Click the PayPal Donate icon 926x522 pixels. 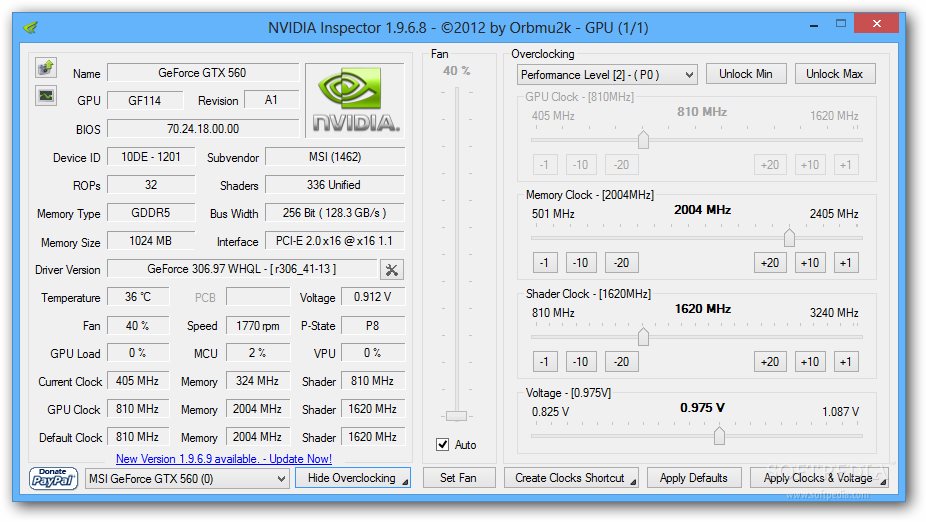click(x=53, y=478)
